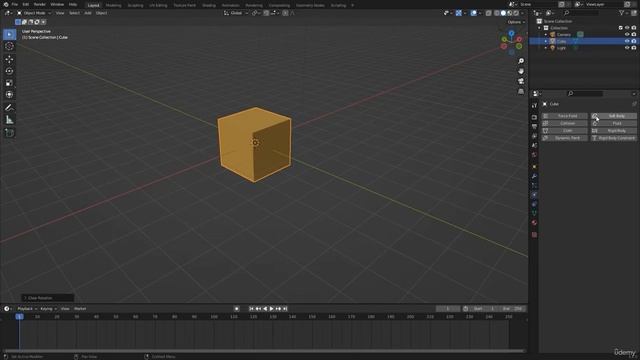The width and height of the screenshot is (640, 360).
Task: Collapse the Collection in outliner
Action: click(540, 28)
